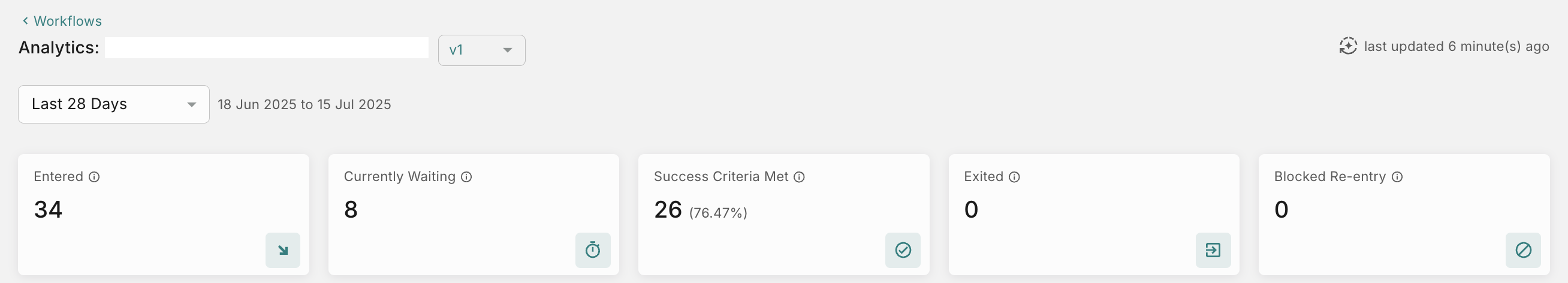This screenshot has height=283, width=1568.
Task: Click the Success Criteria Met info icon
Action: coord(799,177)
